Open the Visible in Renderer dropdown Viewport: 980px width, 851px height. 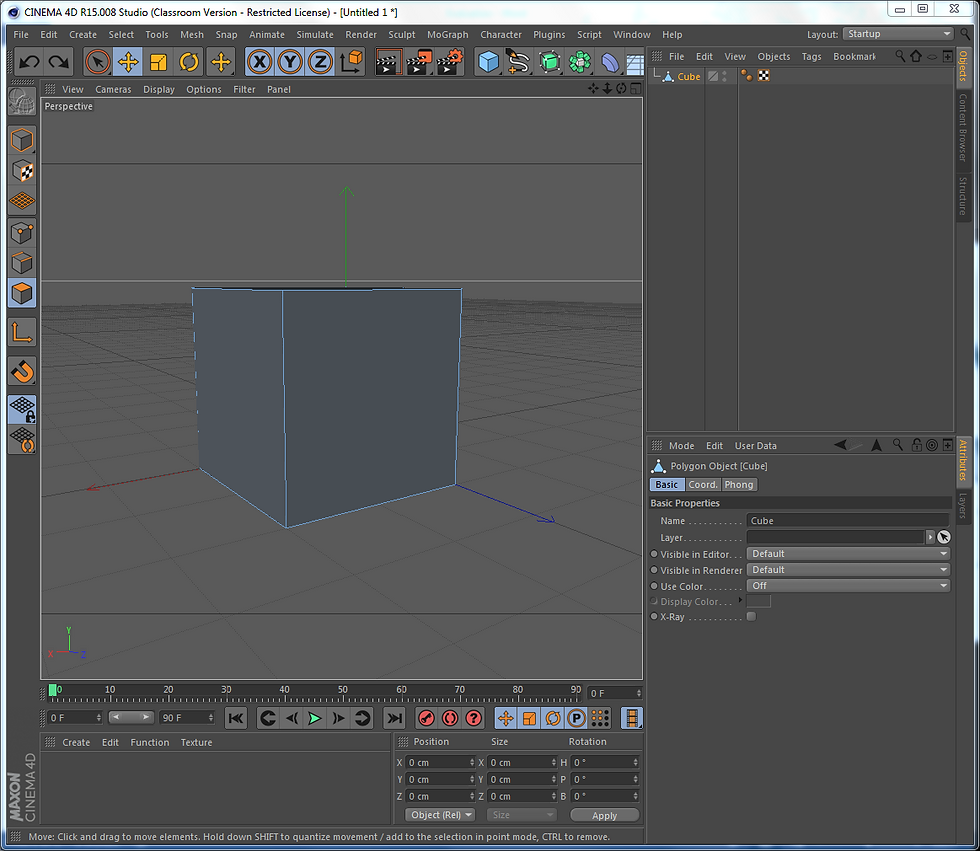click(x=848, y=570)
